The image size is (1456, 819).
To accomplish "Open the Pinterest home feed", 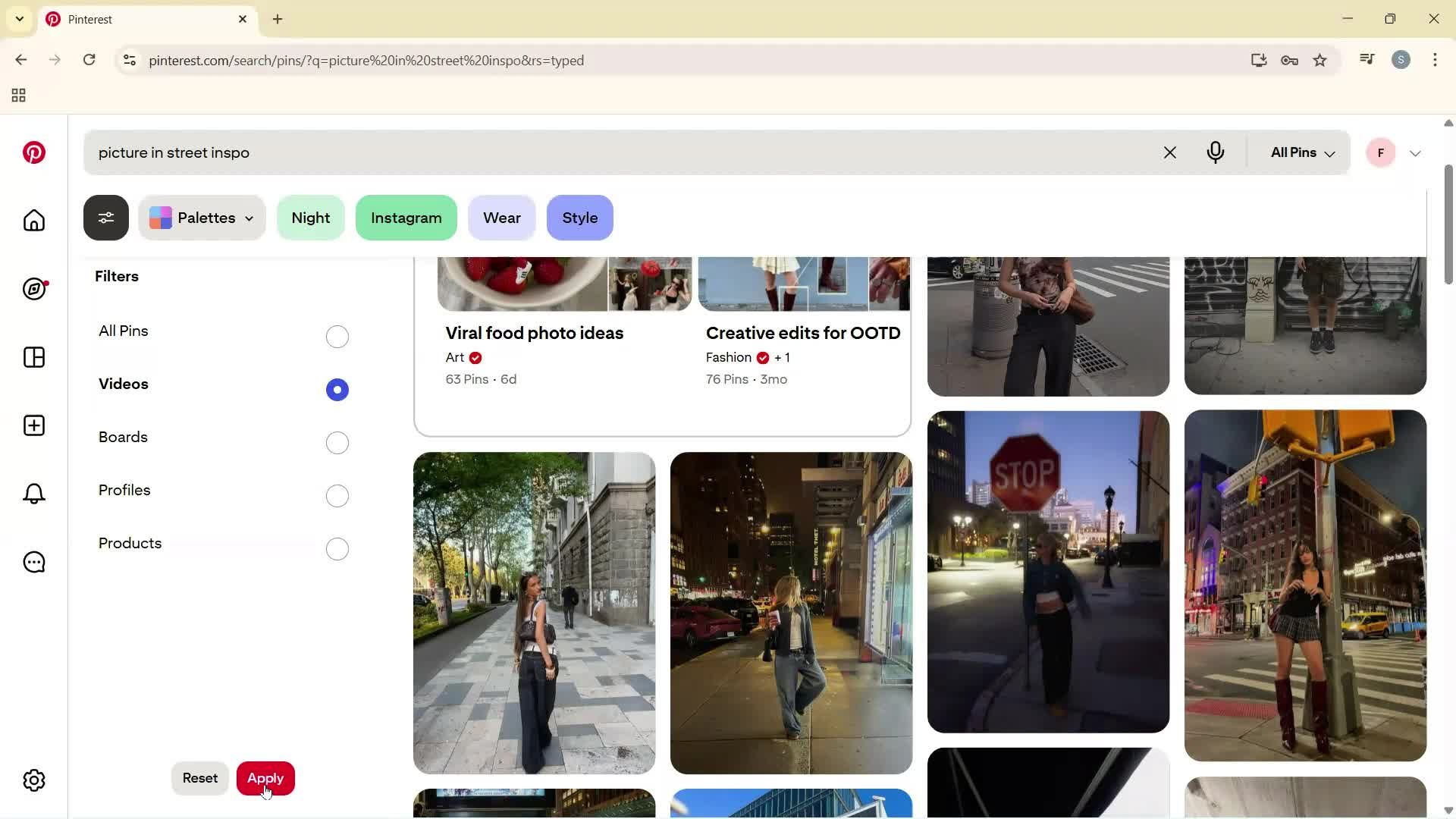I will (33, 221).
